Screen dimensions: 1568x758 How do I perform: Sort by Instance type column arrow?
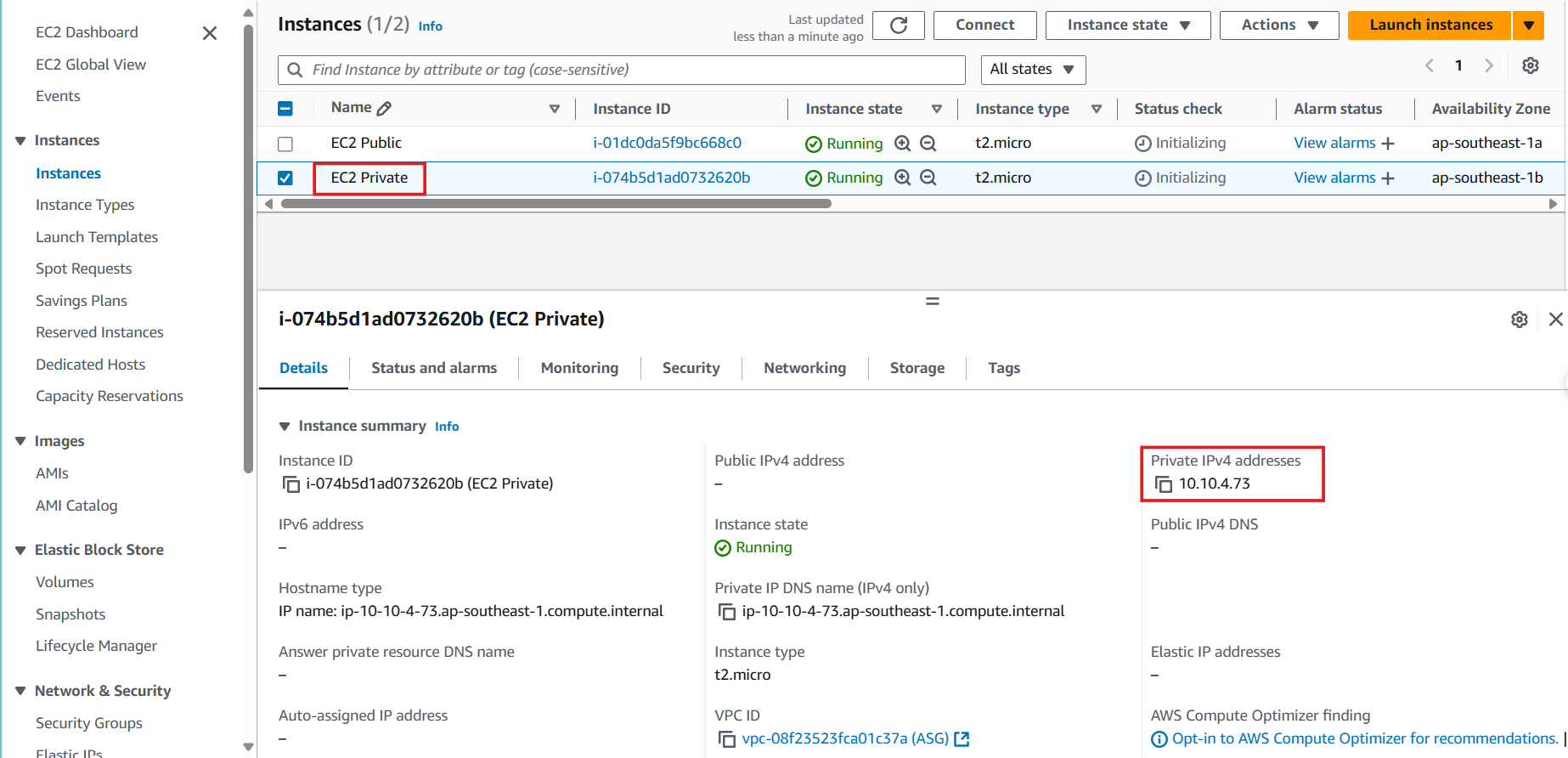(1097, 109)
